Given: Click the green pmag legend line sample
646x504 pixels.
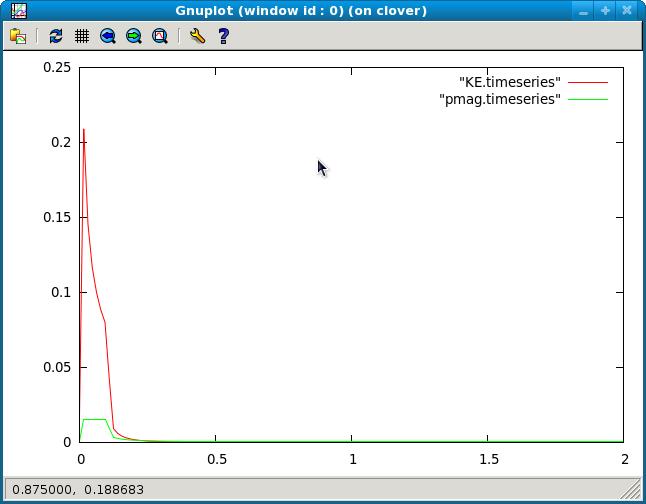Looking at the screenshot, I should coord(588,99).
